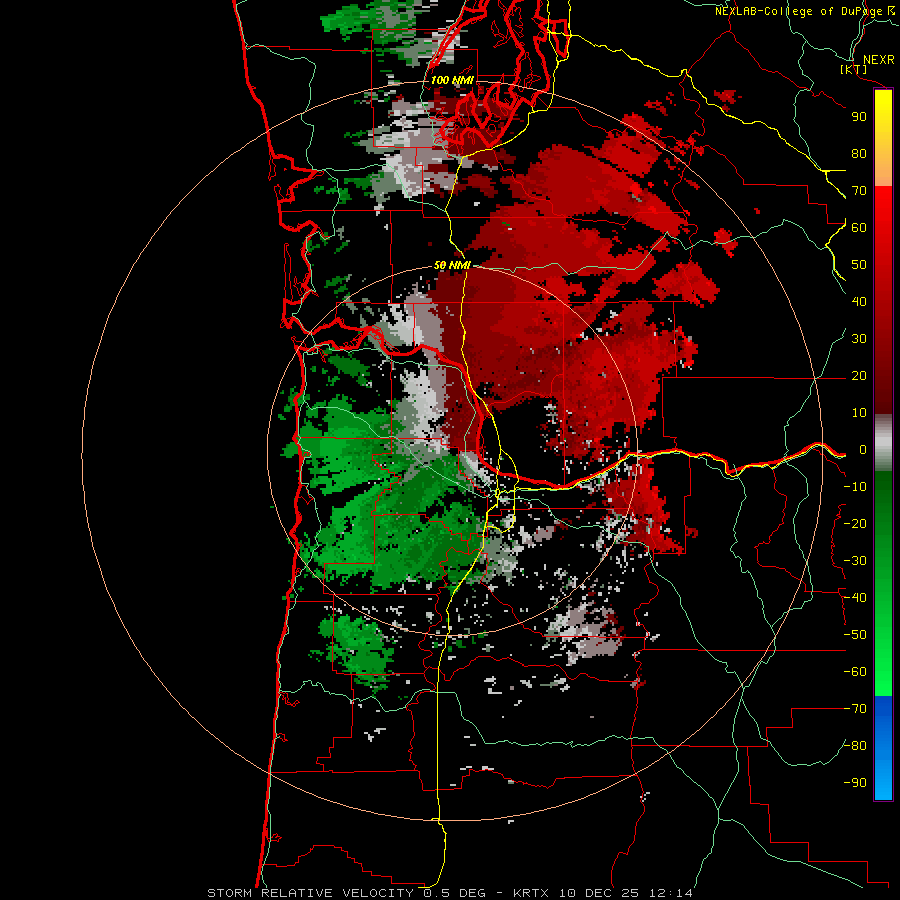Click the -10 value on the velocity scale
The image size is (900, 900).
tap(855, 487)
